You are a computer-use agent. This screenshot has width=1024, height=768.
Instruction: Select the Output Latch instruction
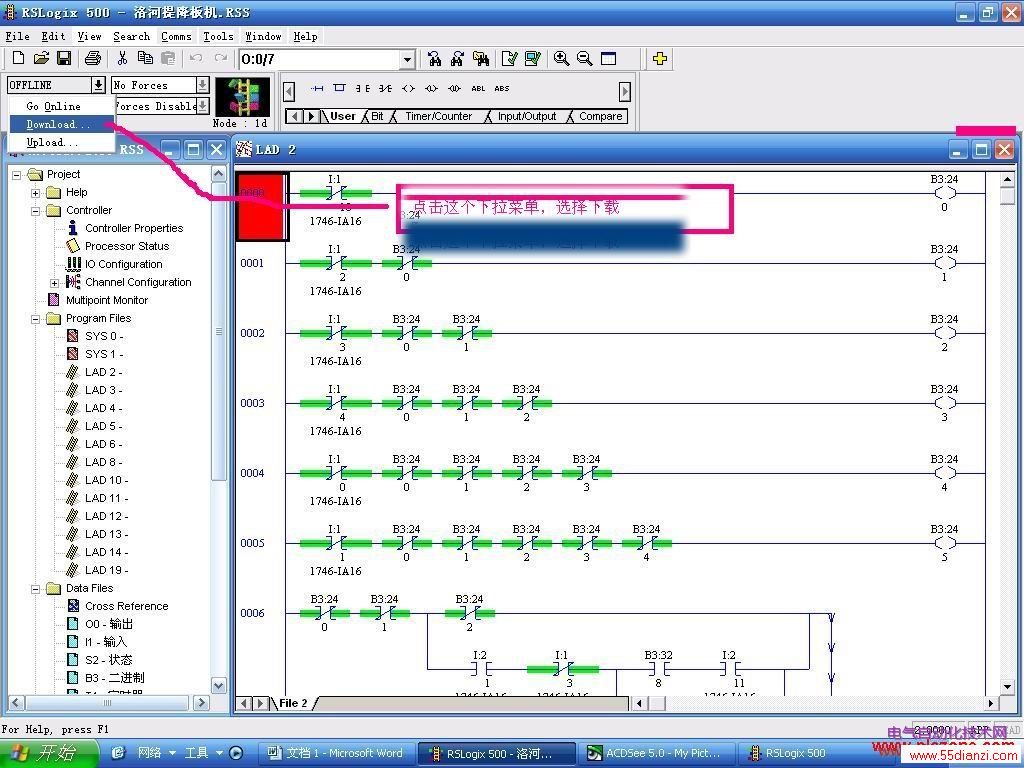coord(431,88)
